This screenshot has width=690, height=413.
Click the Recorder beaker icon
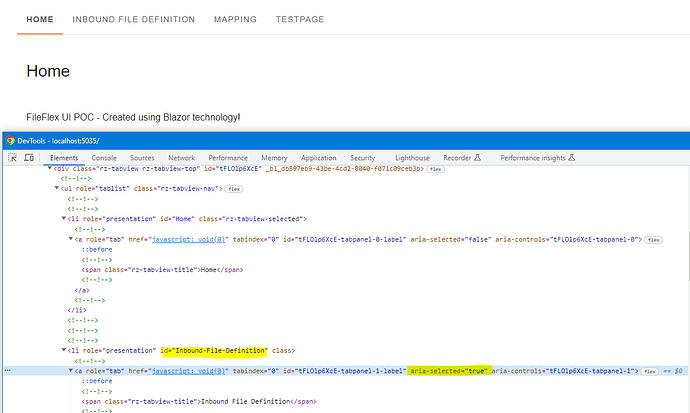point(477,157)
